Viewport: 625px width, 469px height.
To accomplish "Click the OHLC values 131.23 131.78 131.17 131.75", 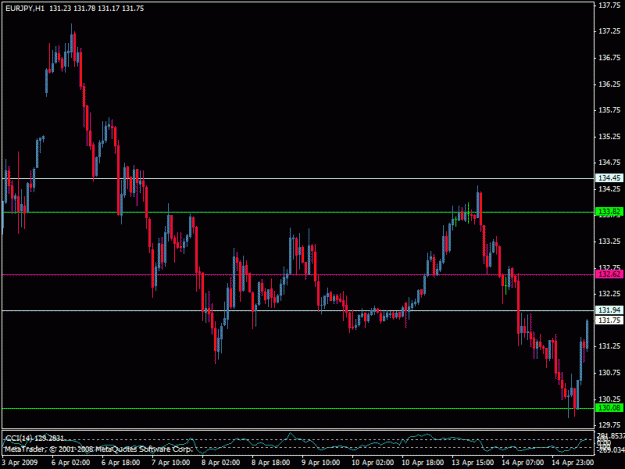I will click(x=96, y=8).
